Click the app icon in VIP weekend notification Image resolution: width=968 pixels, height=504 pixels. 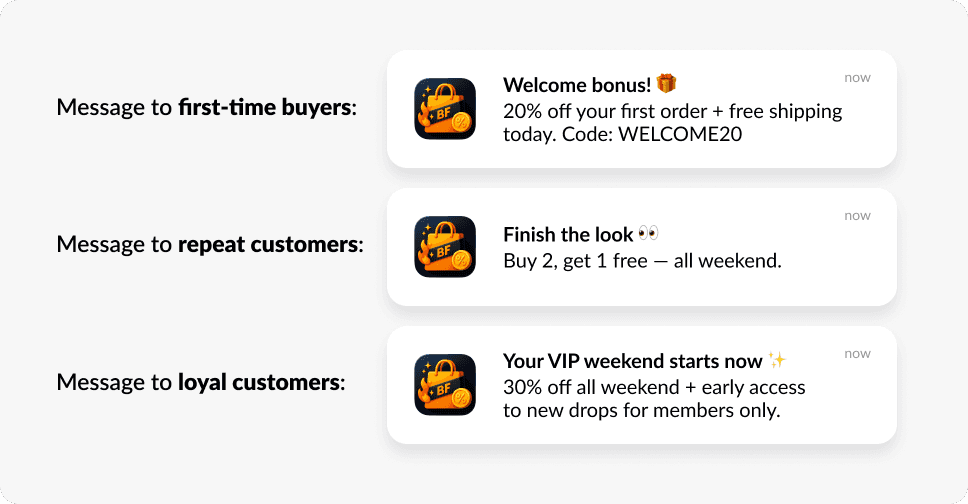(x=445, y=385)
